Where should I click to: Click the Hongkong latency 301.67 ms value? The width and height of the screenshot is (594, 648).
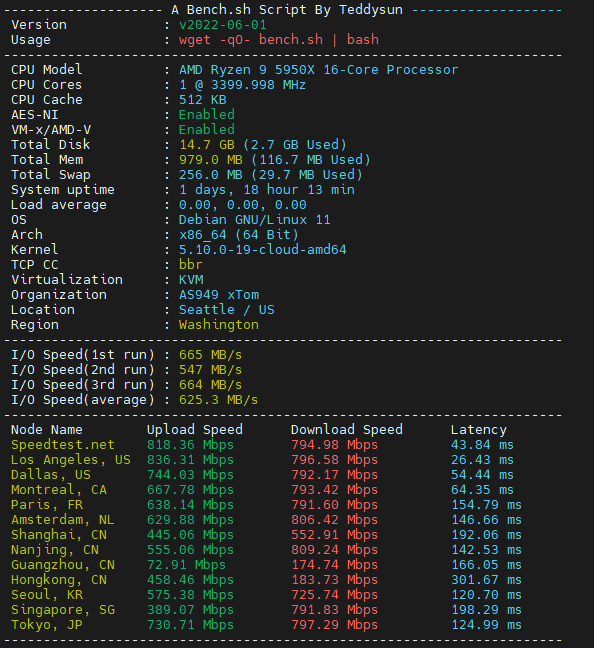coord(486,580)
